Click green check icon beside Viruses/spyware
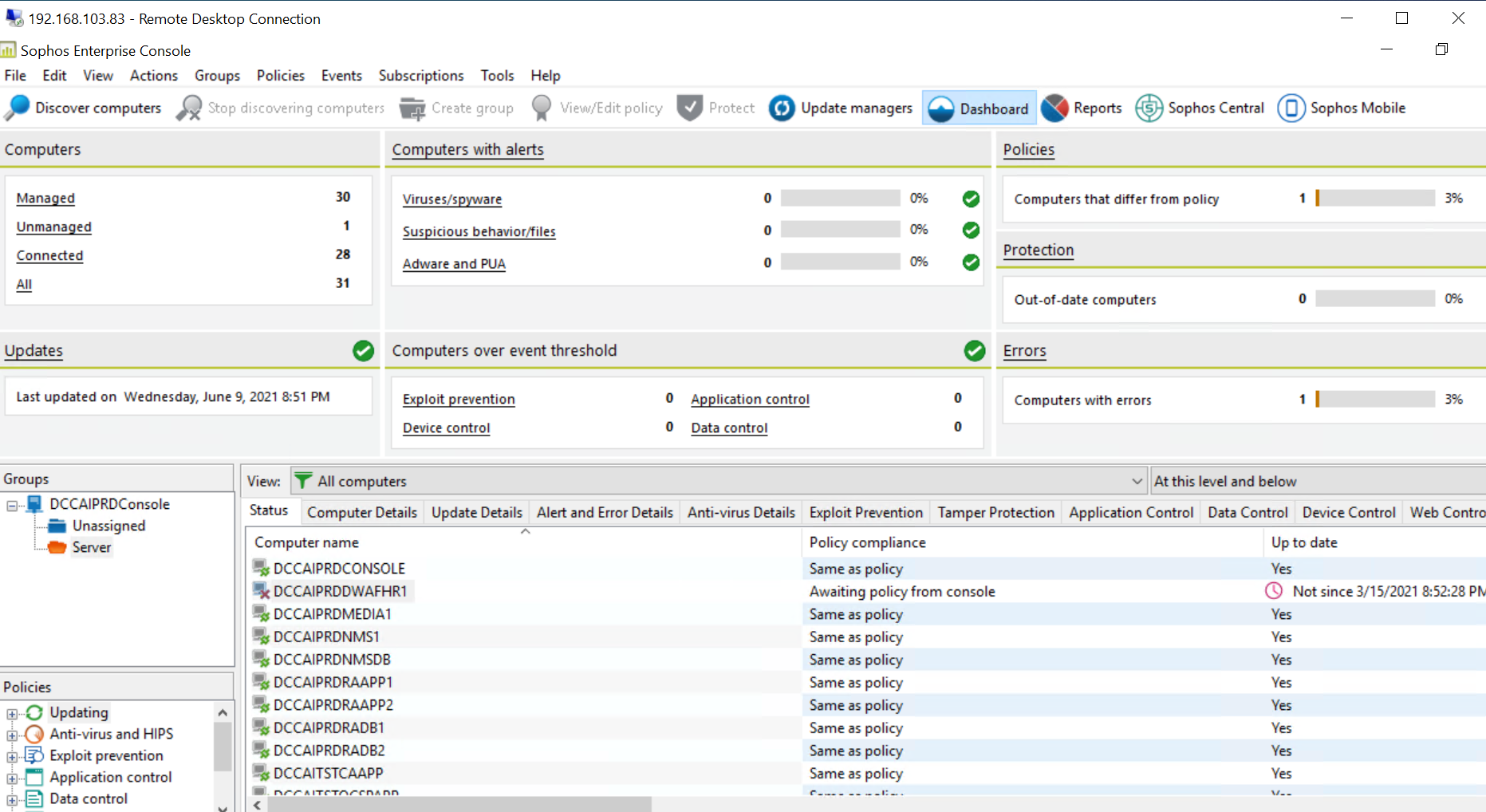This screenshot has height=812, width=1486. 971,199
